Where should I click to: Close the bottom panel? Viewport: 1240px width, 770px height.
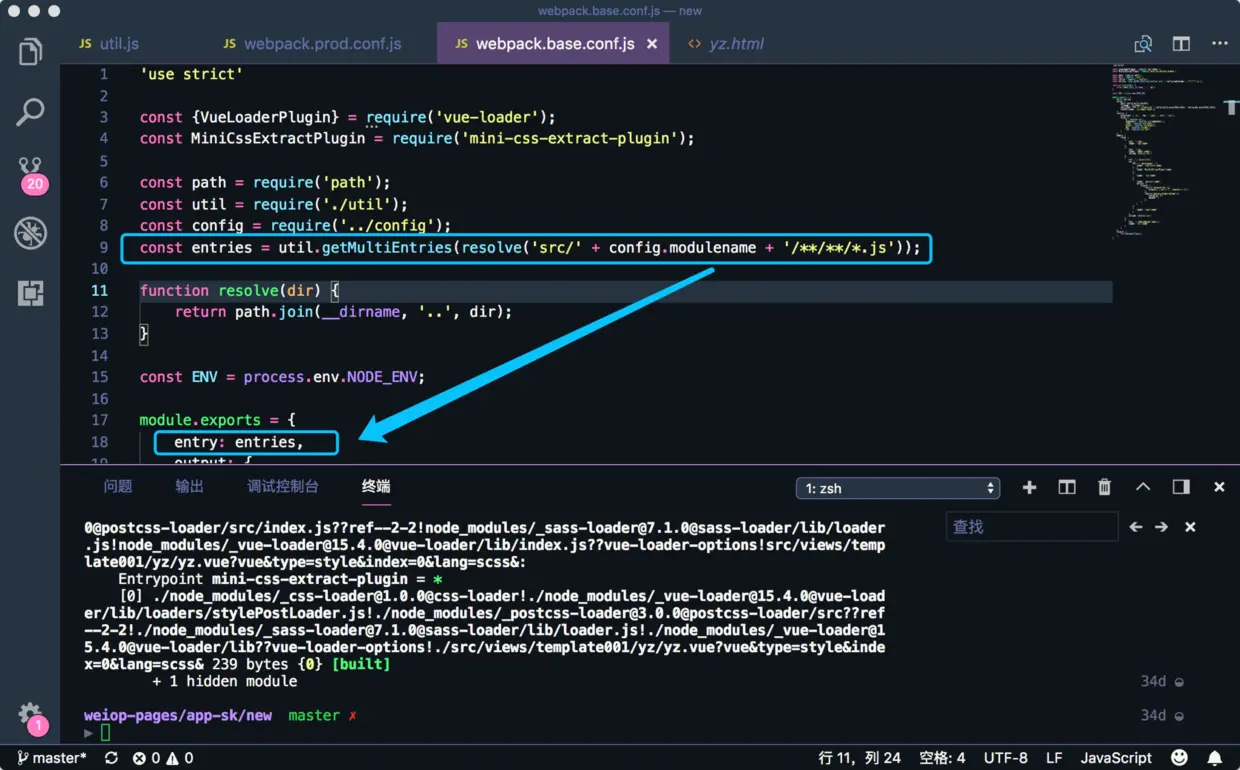pos(1219,487)
